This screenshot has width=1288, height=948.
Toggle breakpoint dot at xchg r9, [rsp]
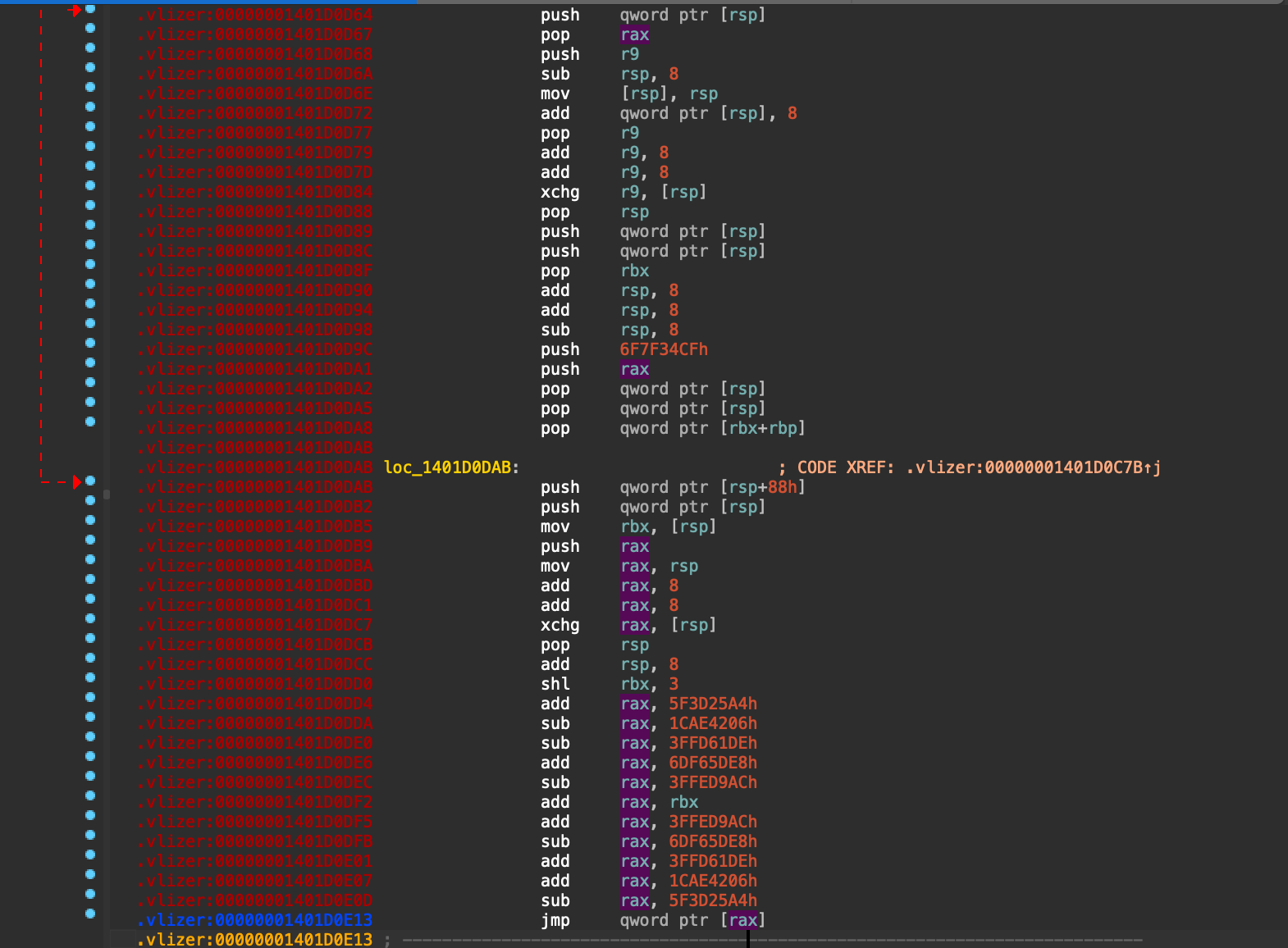(90, 185)
